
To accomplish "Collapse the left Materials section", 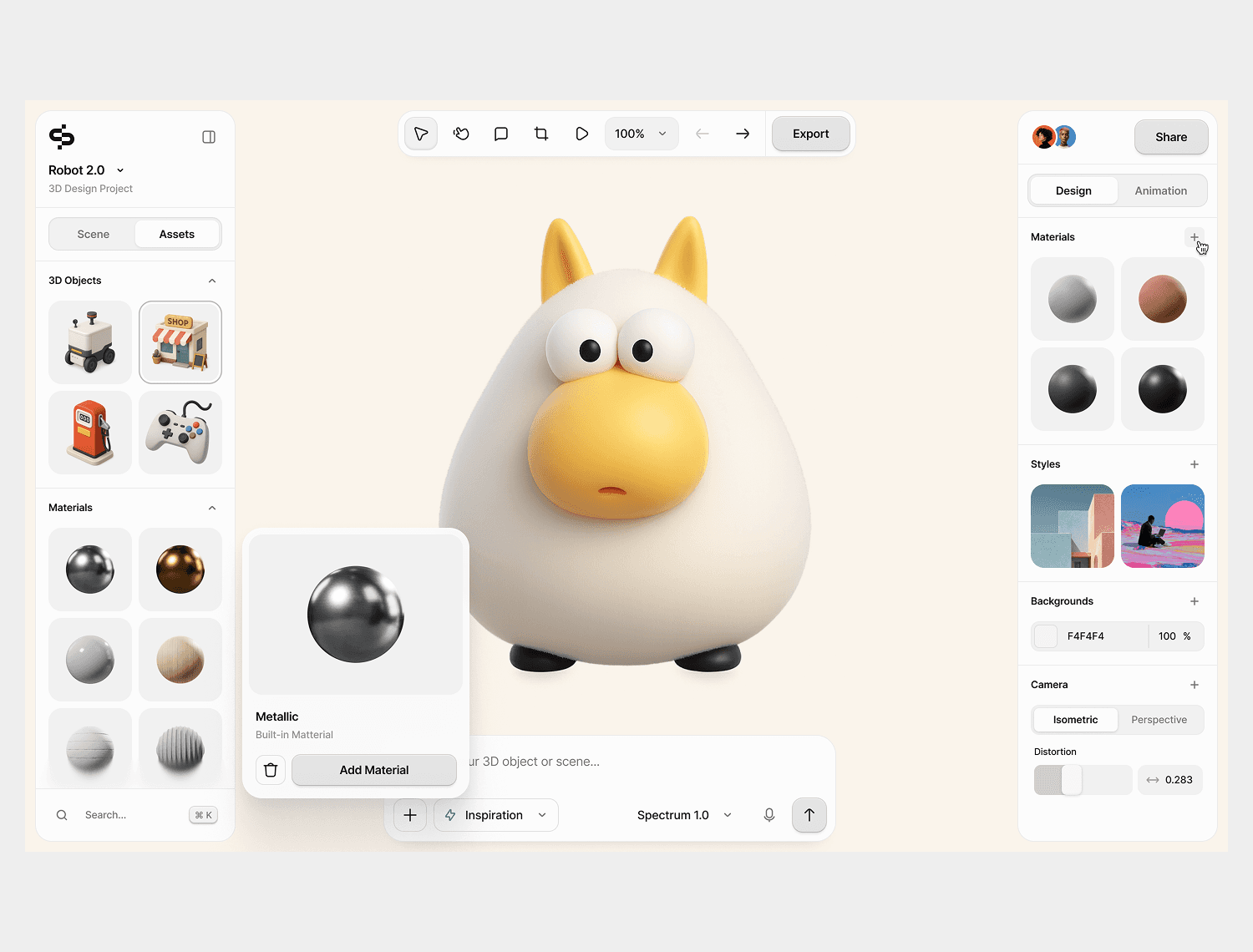I will (212, 508).
